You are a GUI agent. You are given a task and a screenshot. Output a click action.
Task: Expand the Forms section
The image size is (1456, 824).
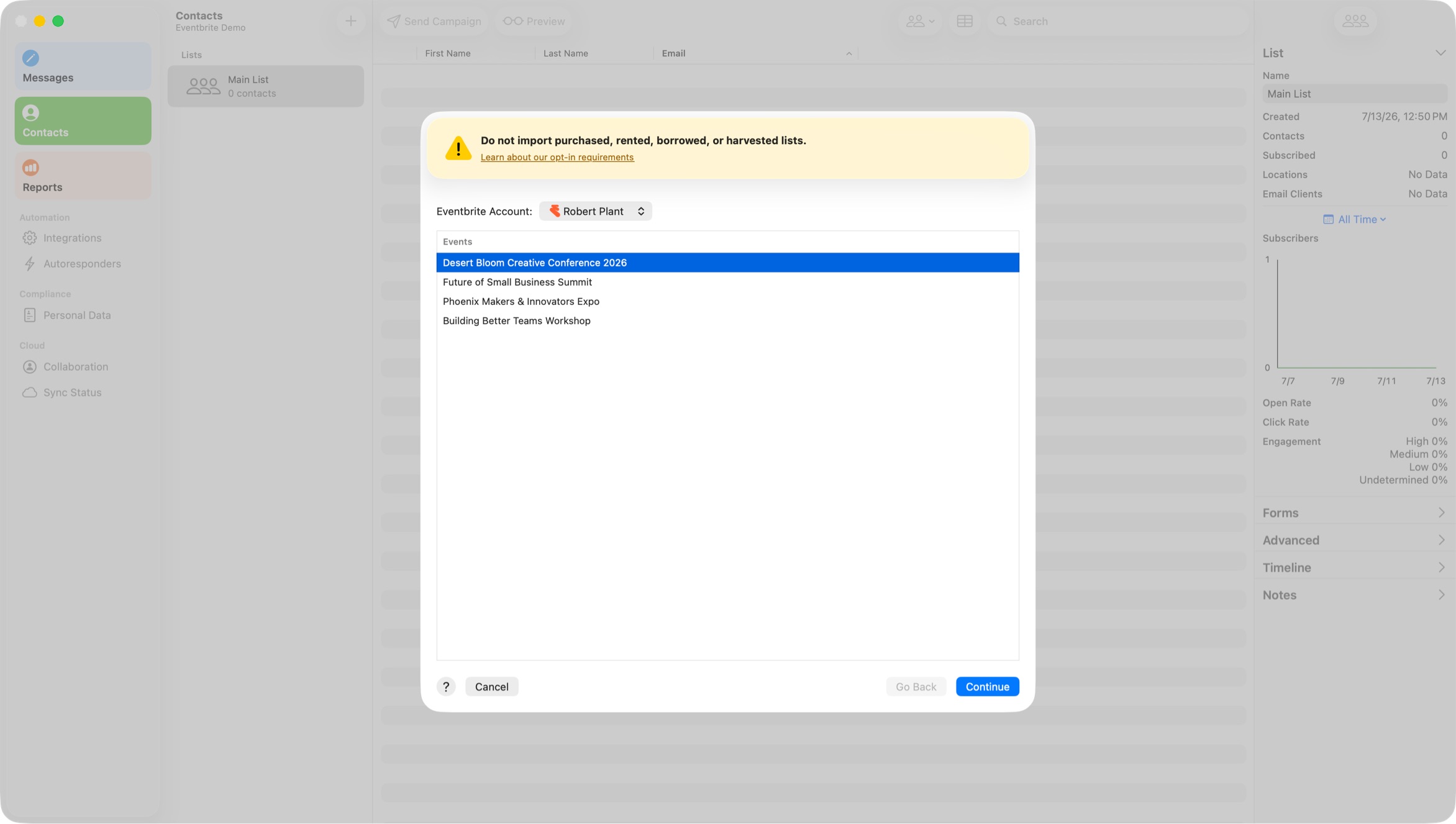tap(1354, 513)
